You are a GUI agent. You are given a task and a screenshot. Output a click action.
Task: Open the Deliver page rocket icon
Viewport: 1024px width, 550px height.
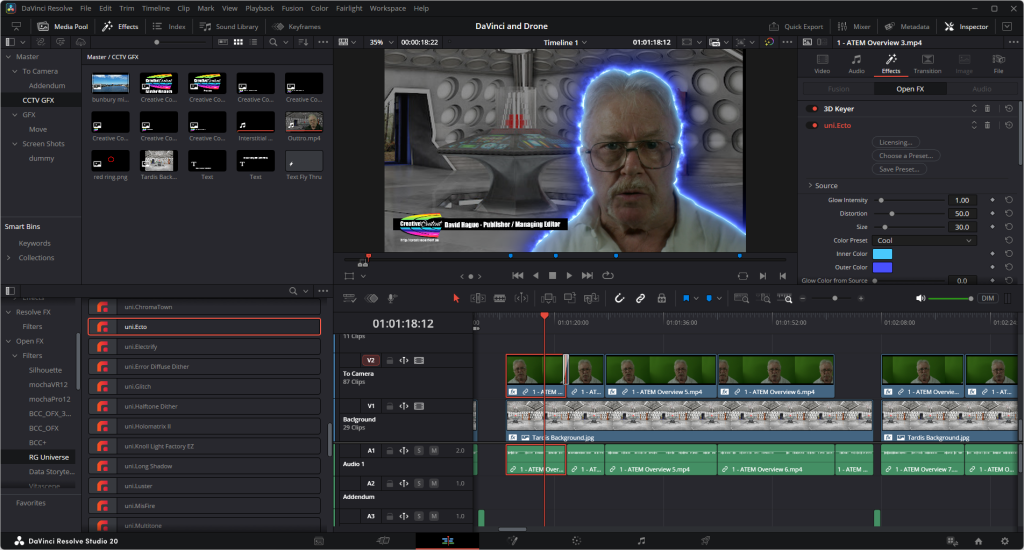pyautogui.click(x=705, y=541)
